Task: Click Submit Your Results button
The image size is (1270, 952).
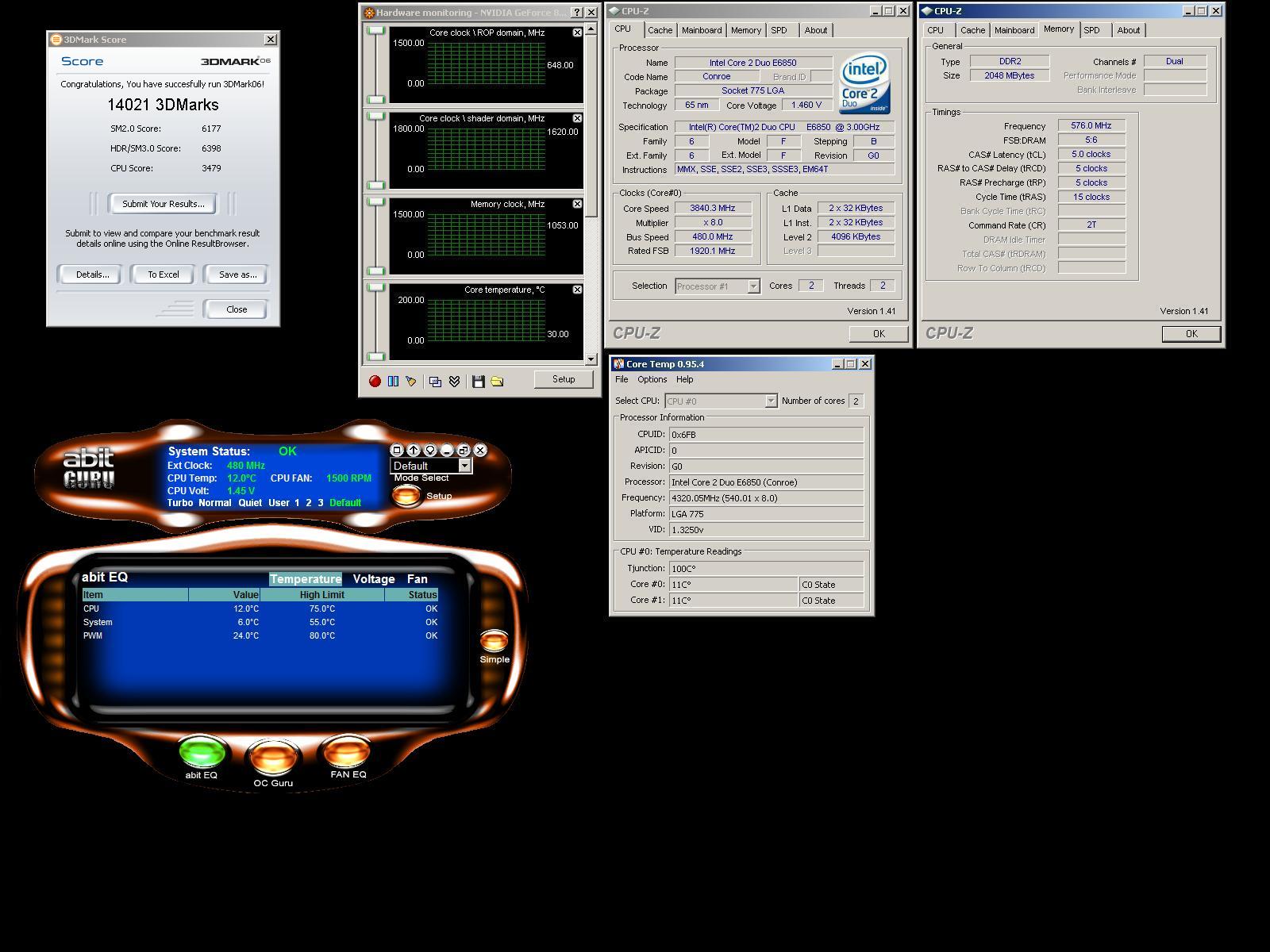Action: (x=163, y=204)
